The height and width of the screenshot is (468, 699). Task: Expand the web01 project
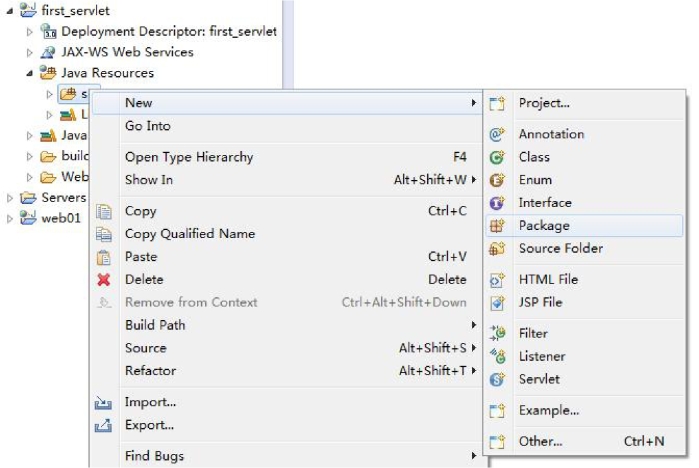click(10, 218)
